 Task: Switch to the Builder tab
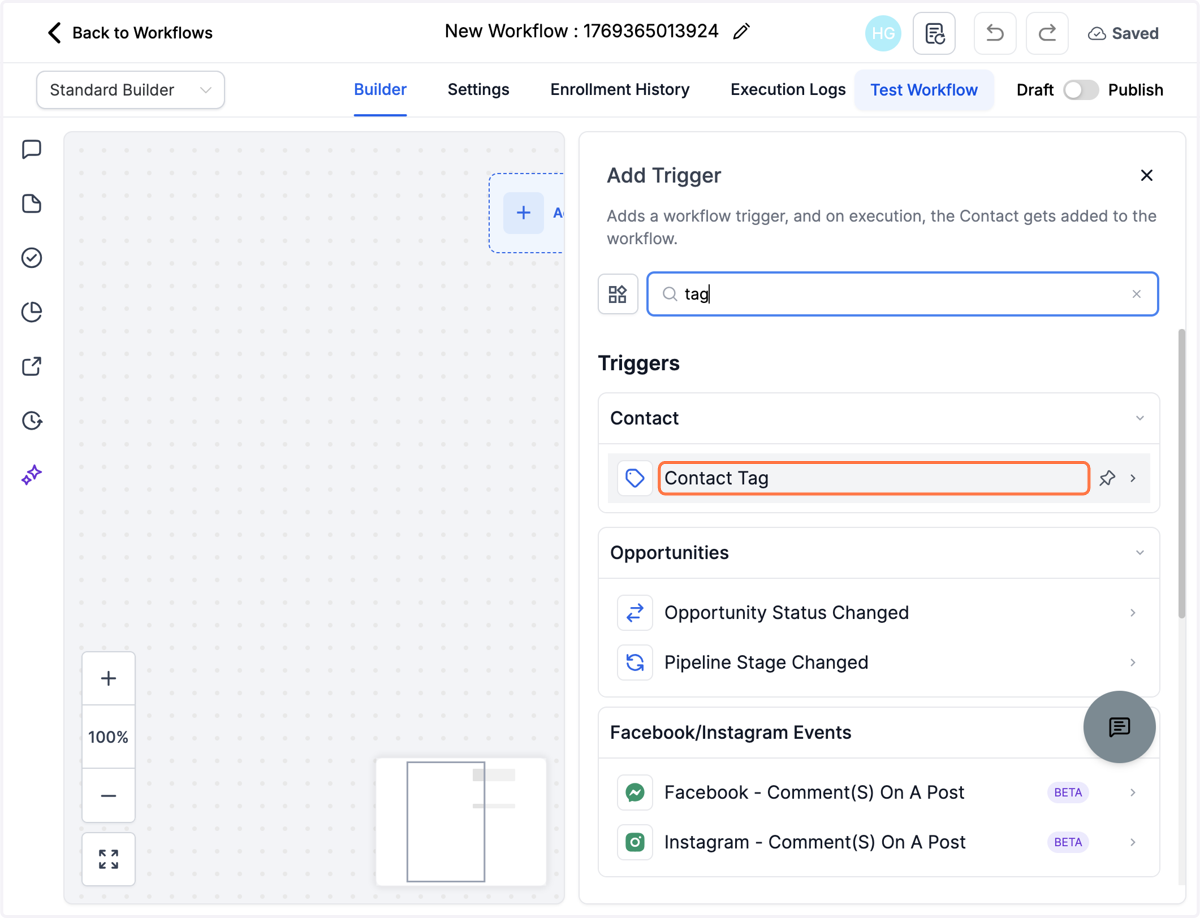(380, 90)
